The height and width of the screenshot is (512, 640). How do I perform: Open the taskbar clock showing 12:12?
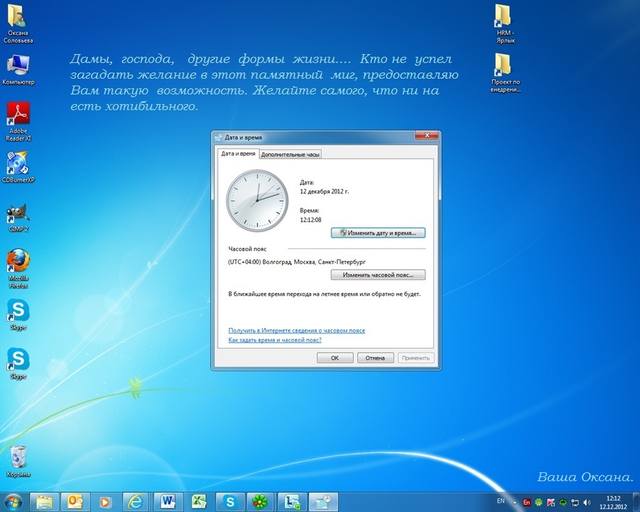coord(613,503)
